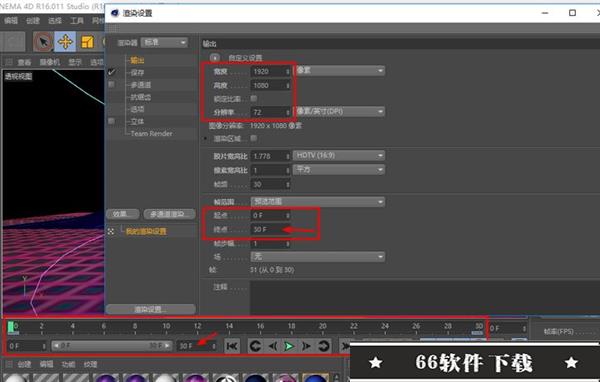600x382 pixels.
Task: Go to previous keyframe button
Action: pyautogui.click(x=255, y=346)
